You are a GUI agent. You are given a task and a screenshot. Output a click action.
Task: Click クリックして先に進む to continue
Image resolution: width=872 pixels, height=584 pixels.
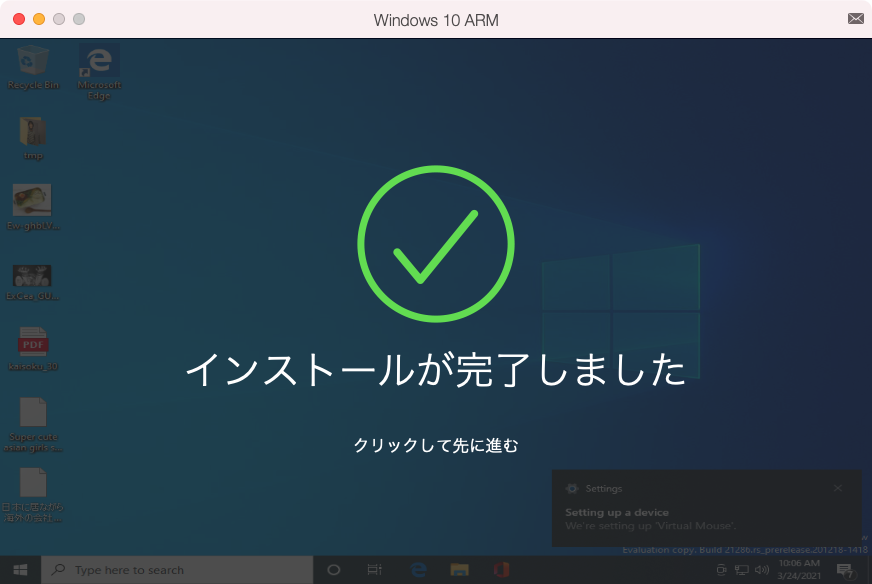(436, 446)
